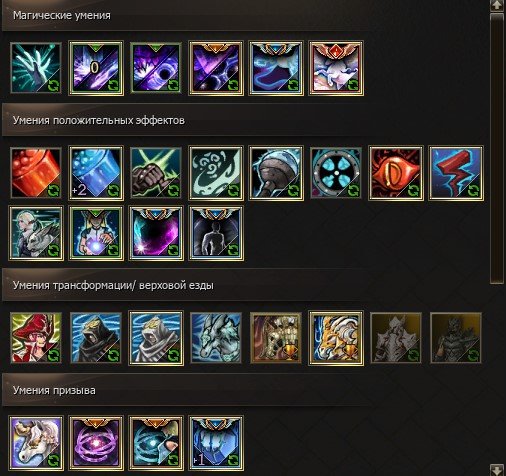This screenshot has height=476, width=506.
Task: Select the green glowing fist buff
Action: point(156,173)
